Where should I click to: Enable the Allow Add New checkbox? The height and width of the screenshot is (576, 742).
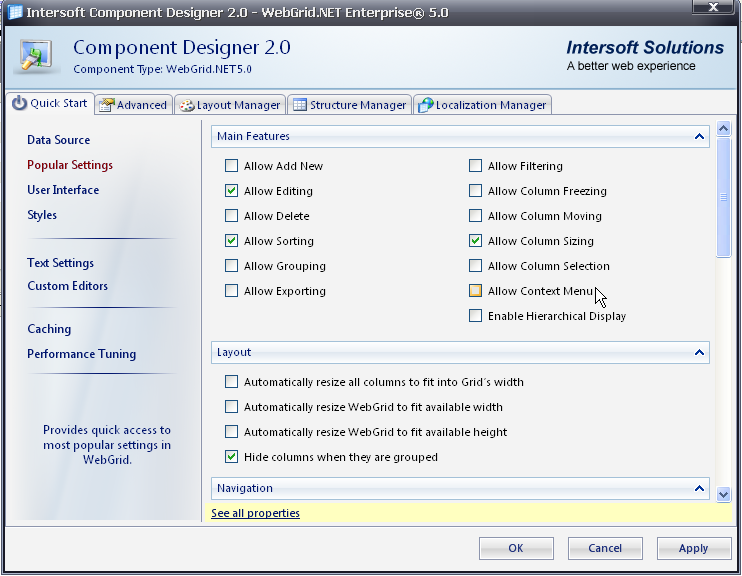tap(231, 166)
